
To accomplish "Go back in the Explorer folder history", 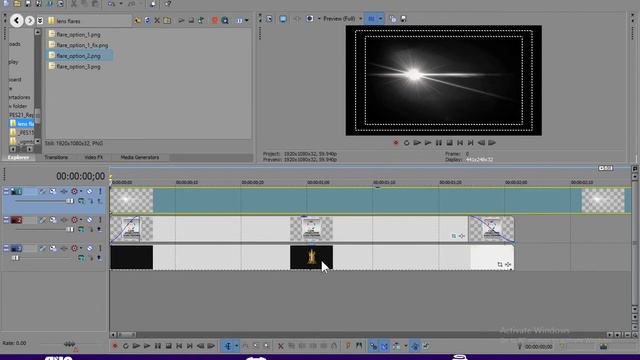I will (16, 20).
